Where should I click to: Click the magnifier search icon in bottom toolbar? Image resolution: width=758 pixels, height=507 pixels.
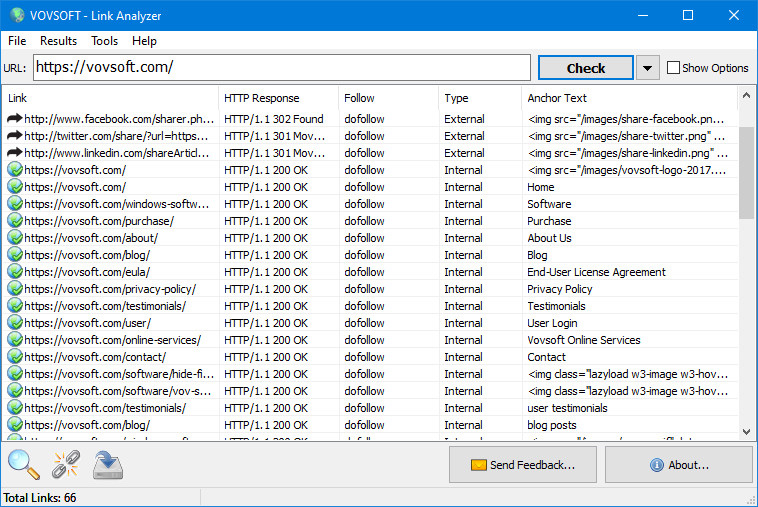24,464
